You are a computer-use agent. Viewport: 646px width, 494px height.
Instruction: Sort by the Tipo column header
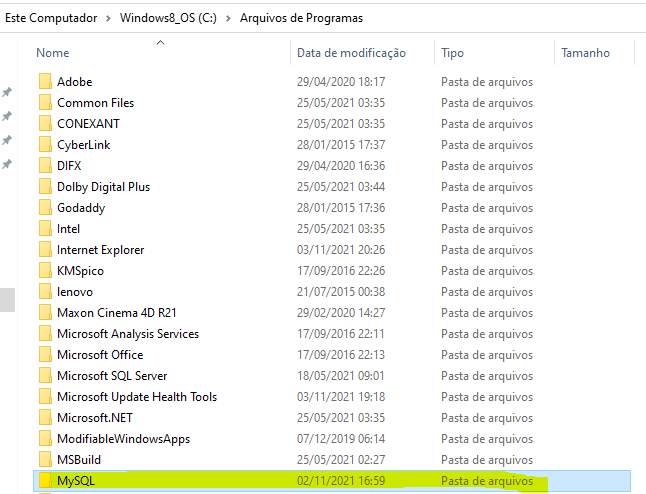452,53
